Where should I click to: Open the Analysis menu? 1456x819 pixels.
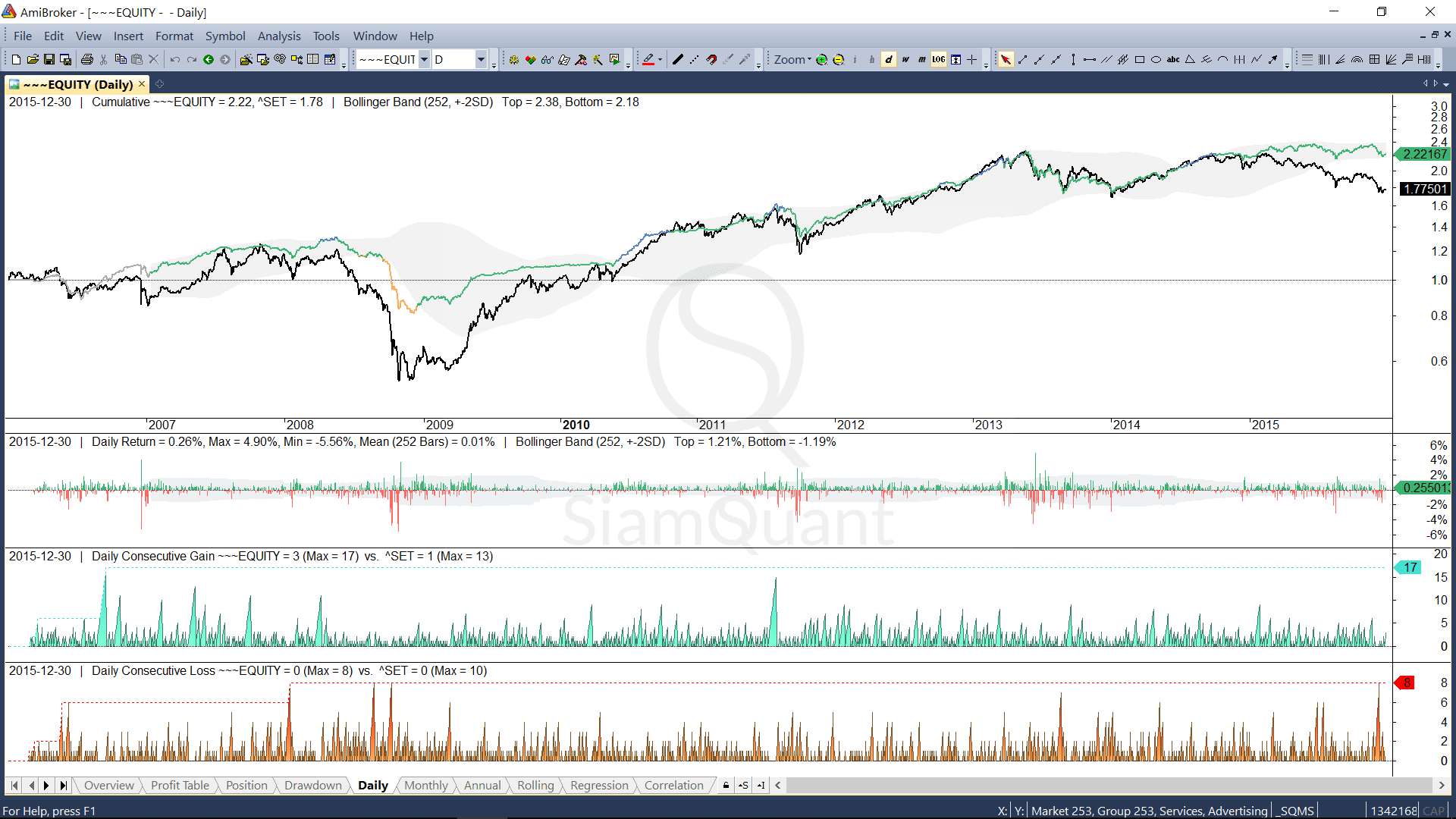point(278,36)
